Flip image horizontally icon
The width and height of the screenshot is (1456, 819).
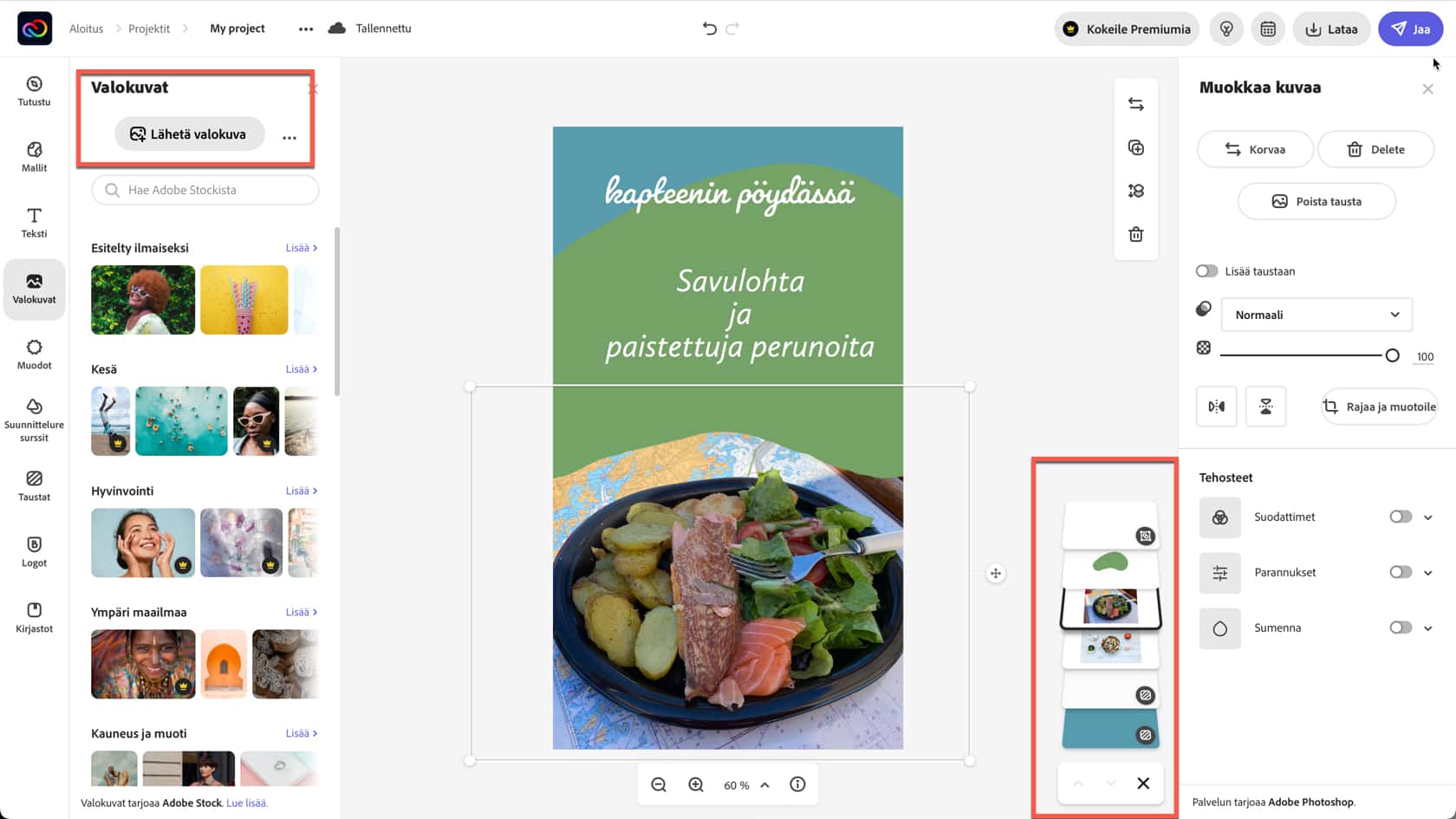pyautogui.click(x=1216, y=406)
